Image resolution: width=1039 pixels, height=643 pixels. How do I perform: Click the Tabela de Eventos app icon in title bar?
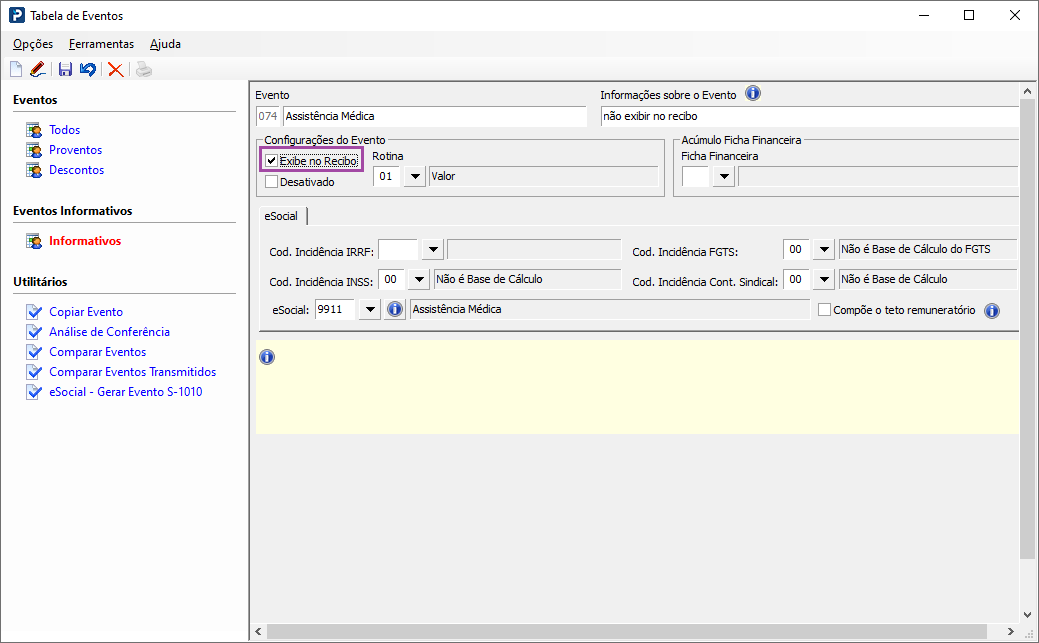click(17, 15)
